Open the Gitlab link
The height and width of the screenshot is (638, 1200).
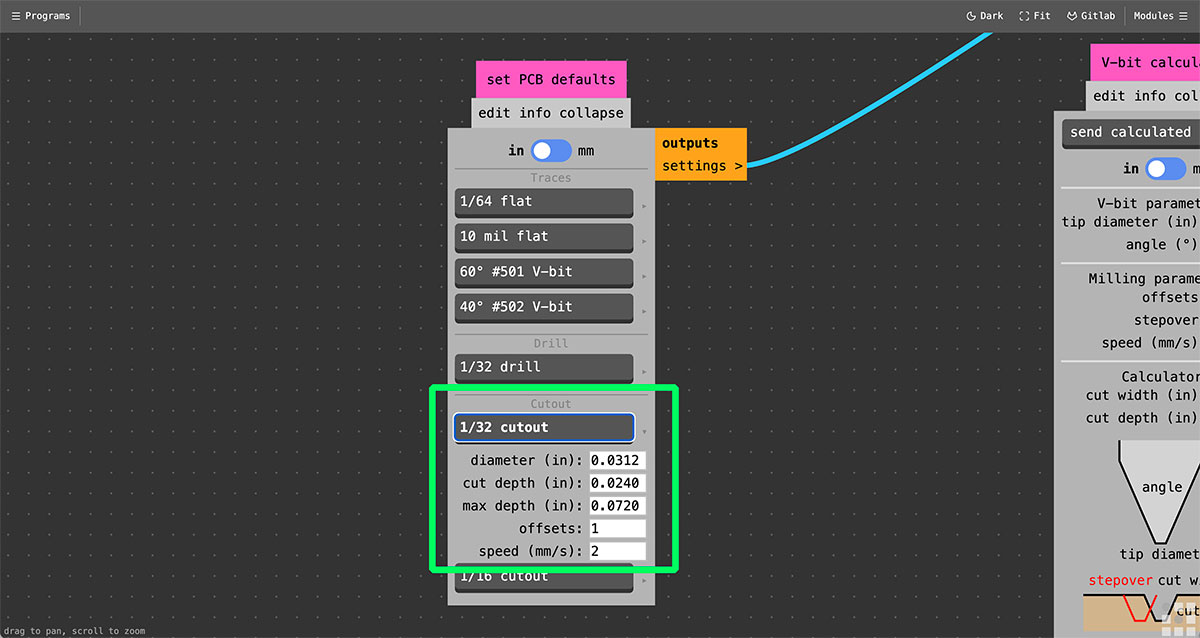pyautogui.click(x=1090, y=16)
